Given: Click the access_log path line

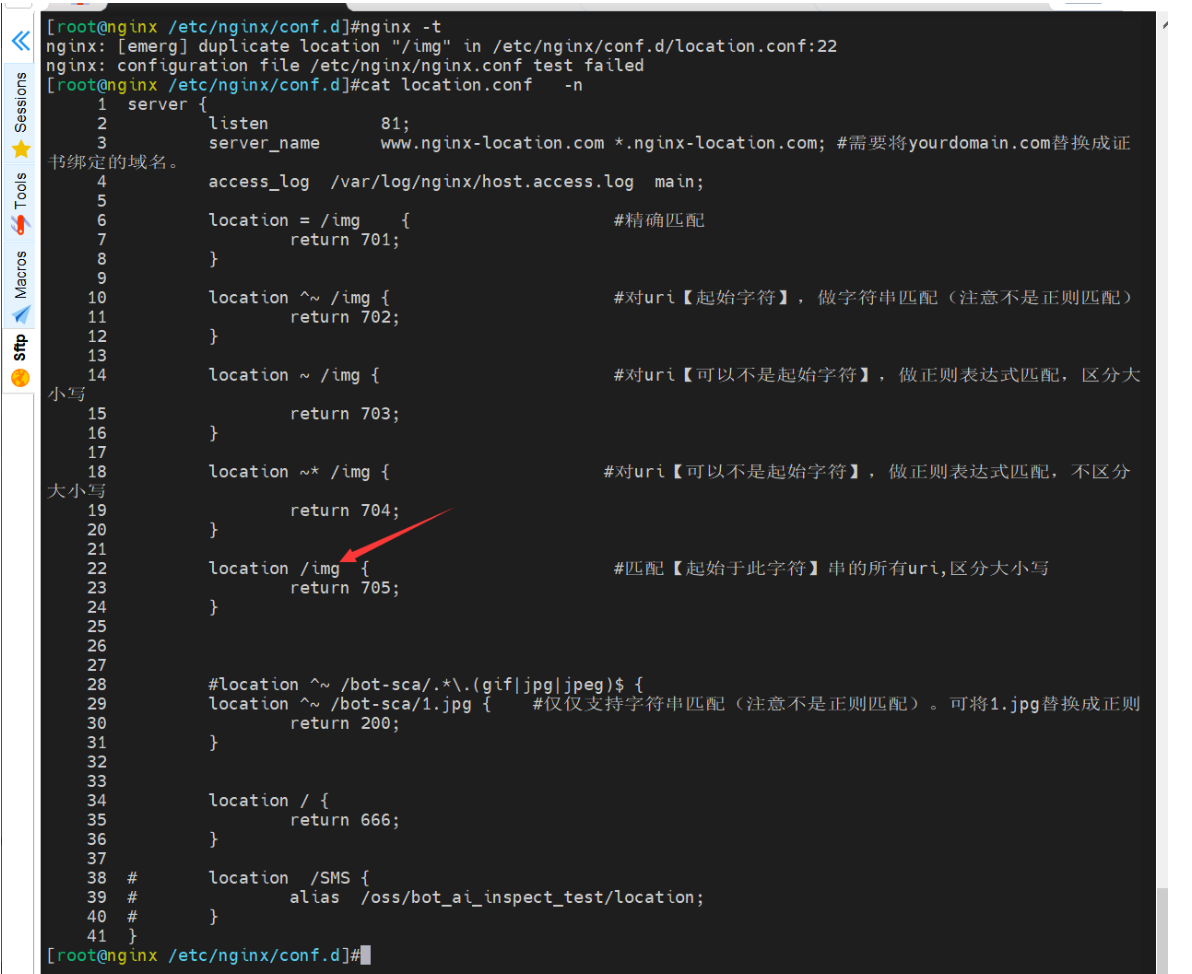Looking at the screenshot, I should (x=456, y=182).
